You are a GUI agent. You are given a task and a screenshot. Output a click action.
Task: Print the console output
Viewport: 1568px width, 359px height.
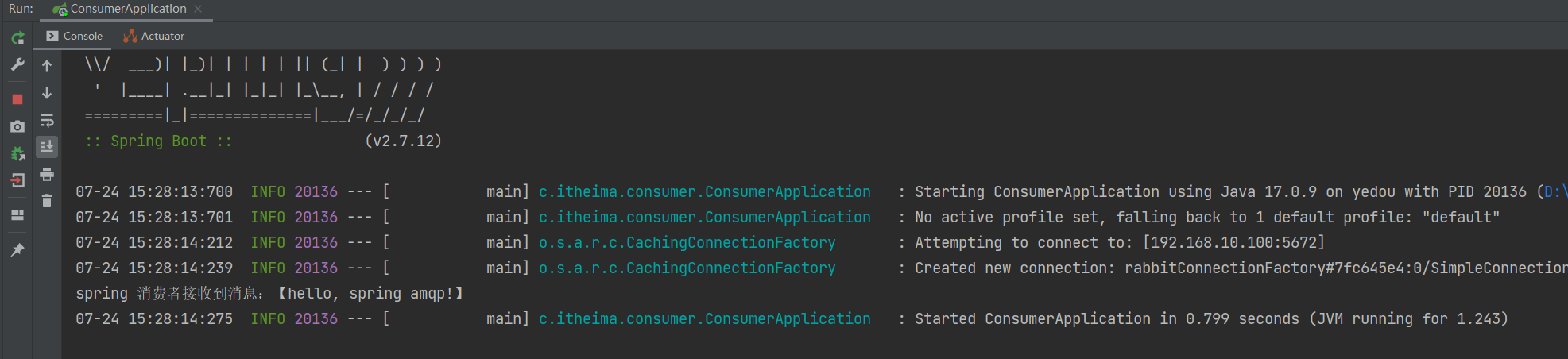(47, 174)
